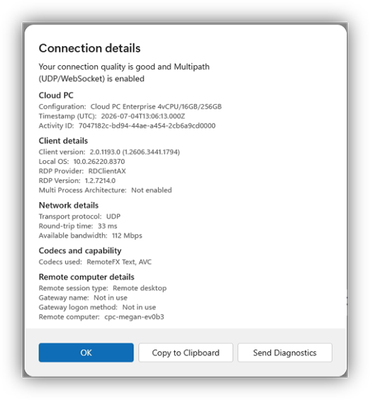Click the OK button
Viewport: 370px width, 400px height.
point(86,353)
